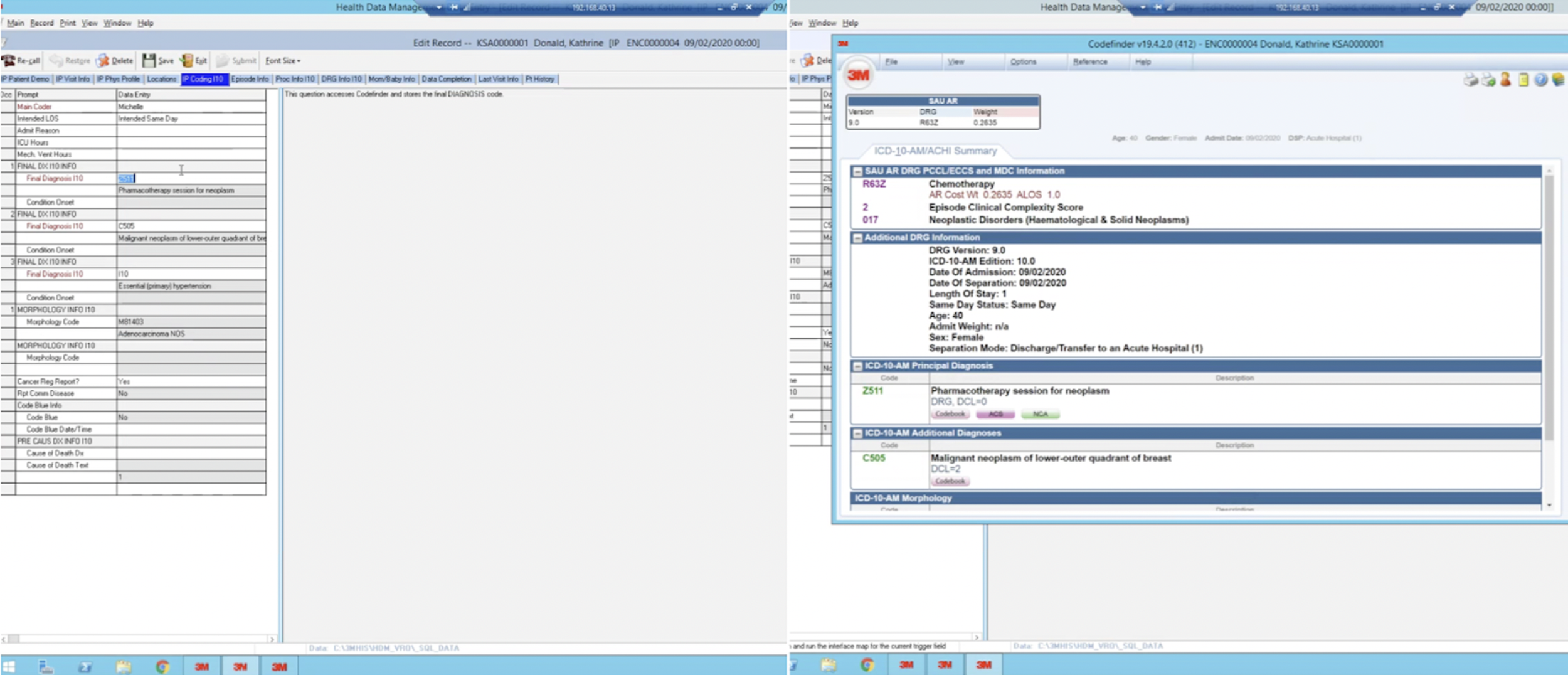Image resolution: width=1568 pixels, height=675 pixels.
Task: Click the round 3M logo button in Codefinder
Action: (x=858, y=75)
